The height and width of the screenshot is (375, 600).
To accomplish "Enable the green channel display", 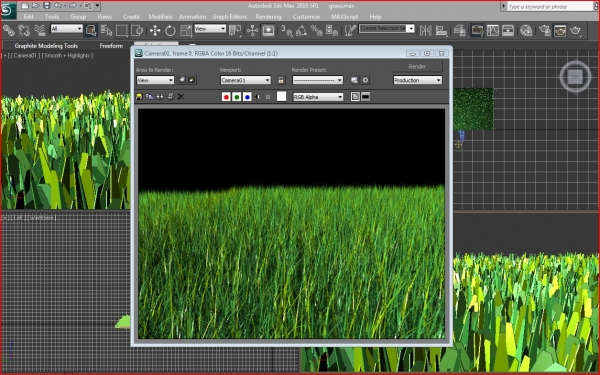I will click(236, 97).
